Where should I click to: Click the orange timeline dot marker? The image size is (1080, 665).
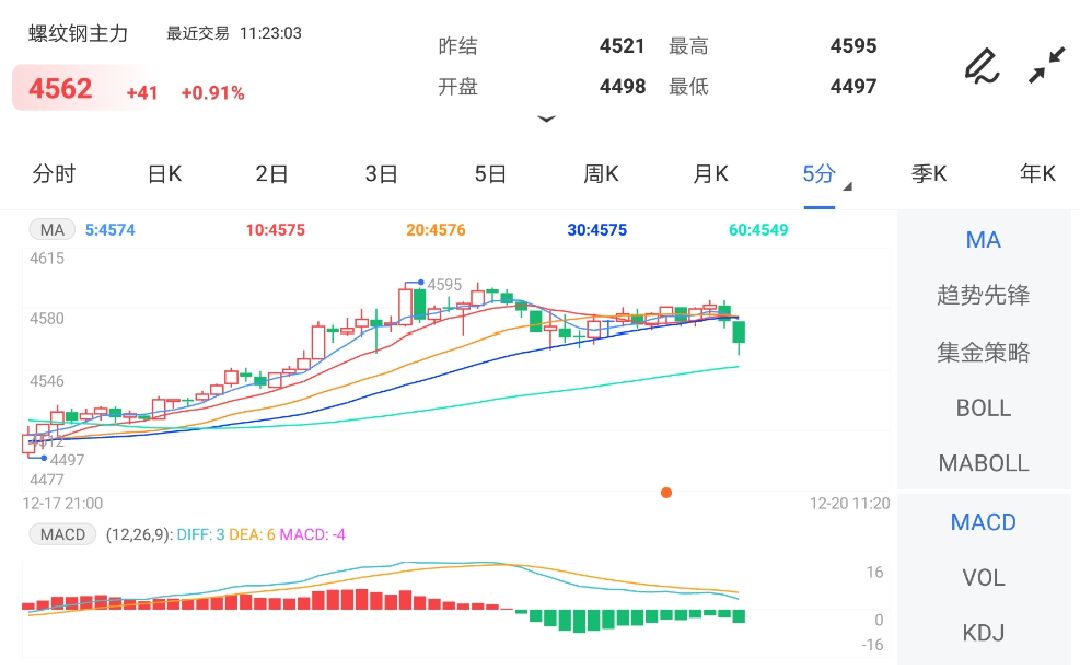[666, 492]
